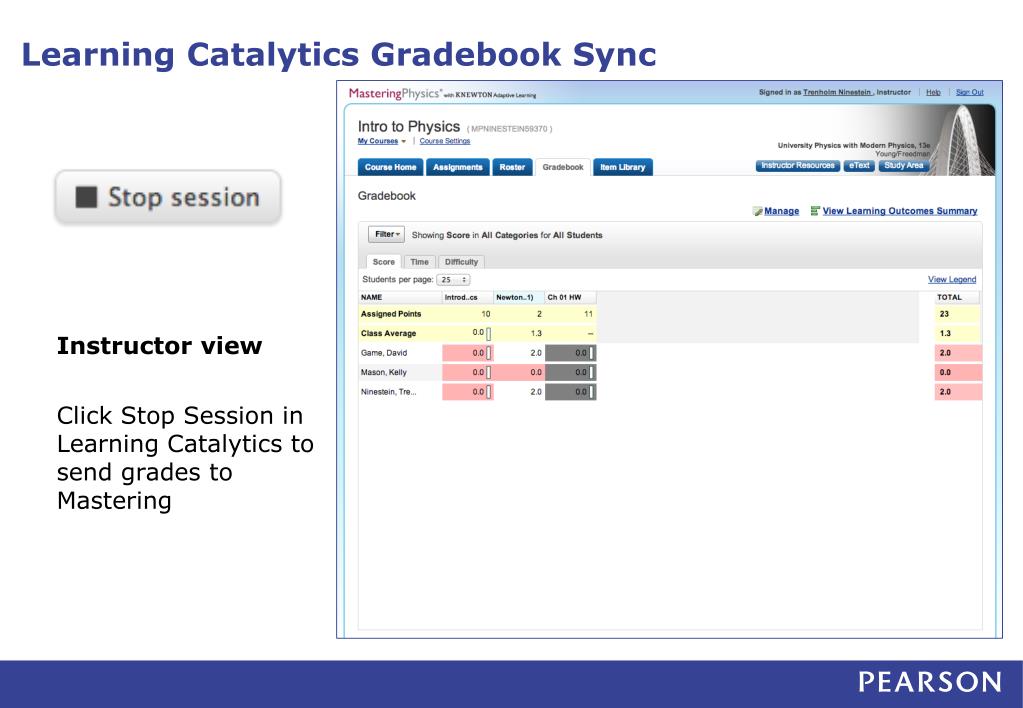Viewport: 1023px width, 708px height.
Task: Open Instructor Resources
Action: [x=797, y=165]
